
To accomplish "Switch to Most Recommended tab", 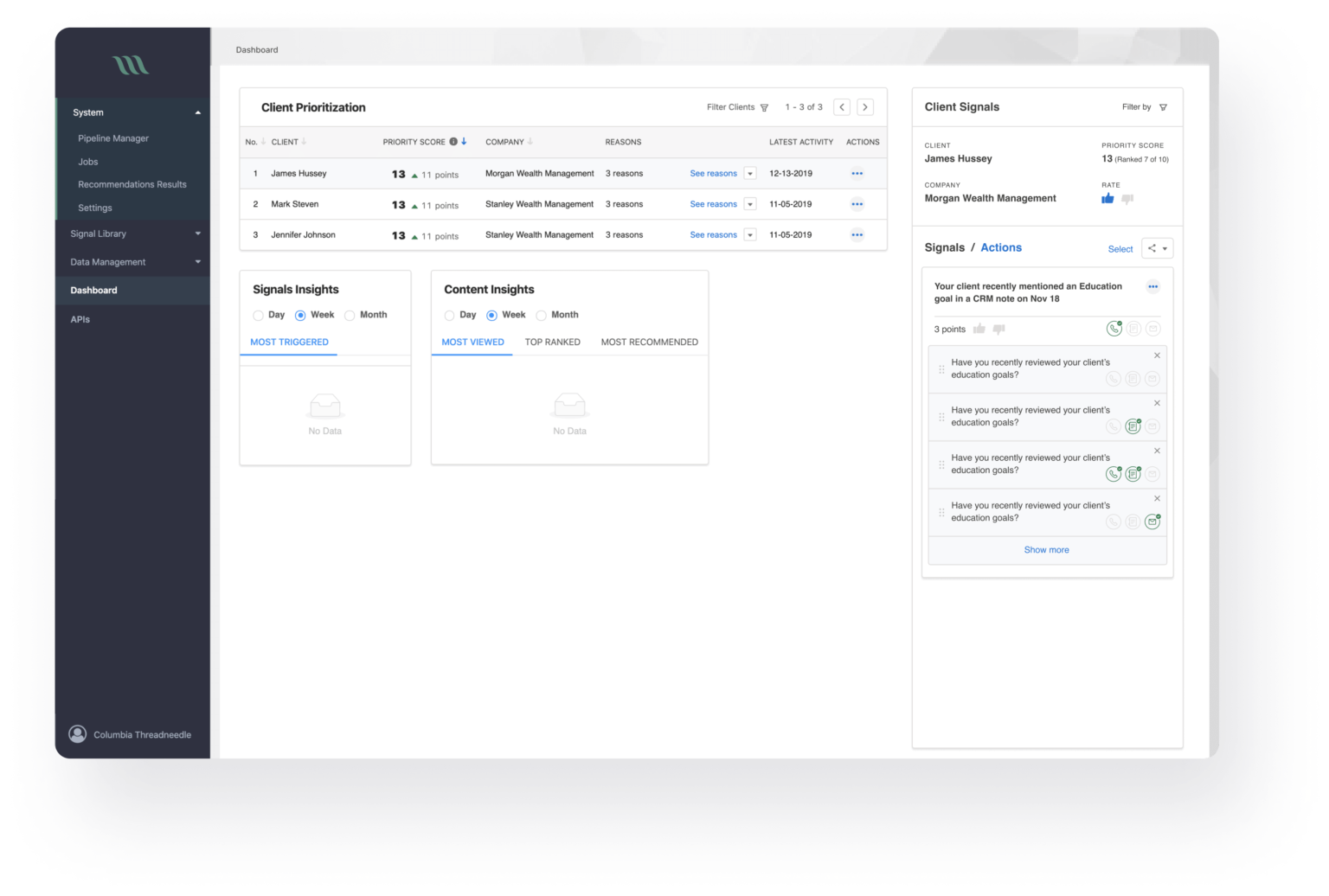I will (650, 342).
